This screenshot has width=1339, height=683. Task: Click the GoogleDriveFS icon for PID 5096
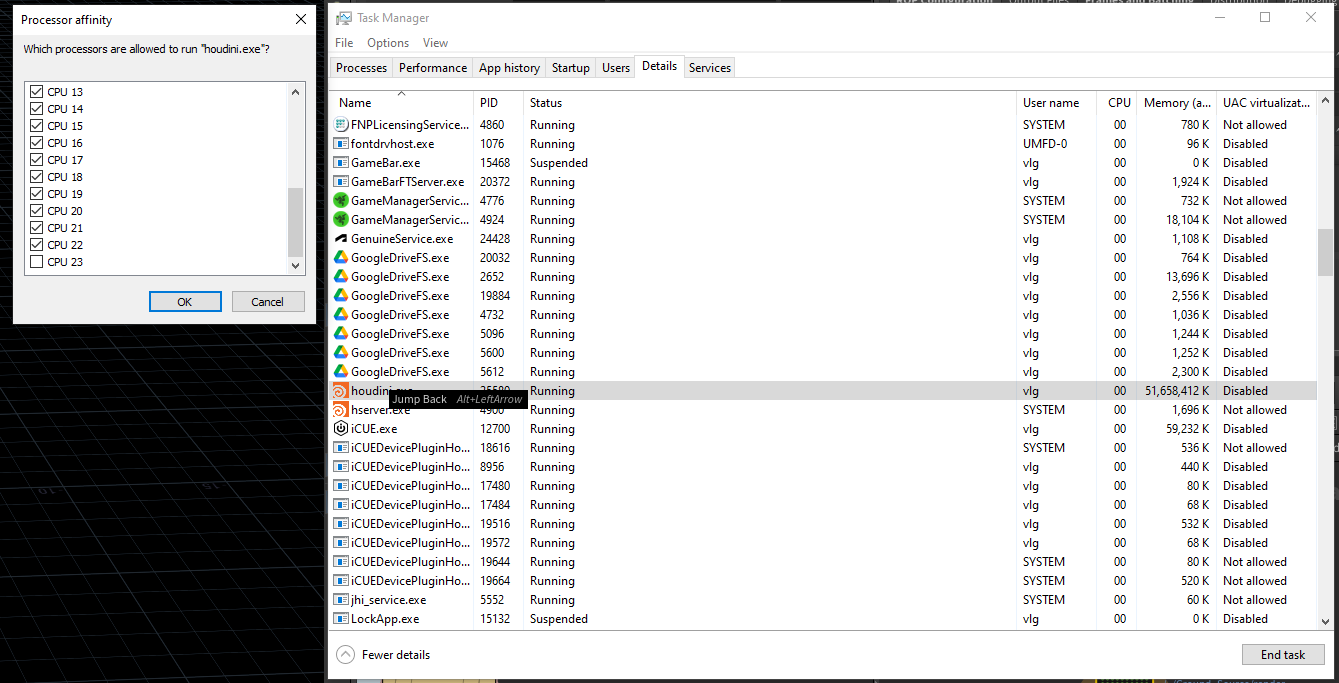click(x=340, y=334)
